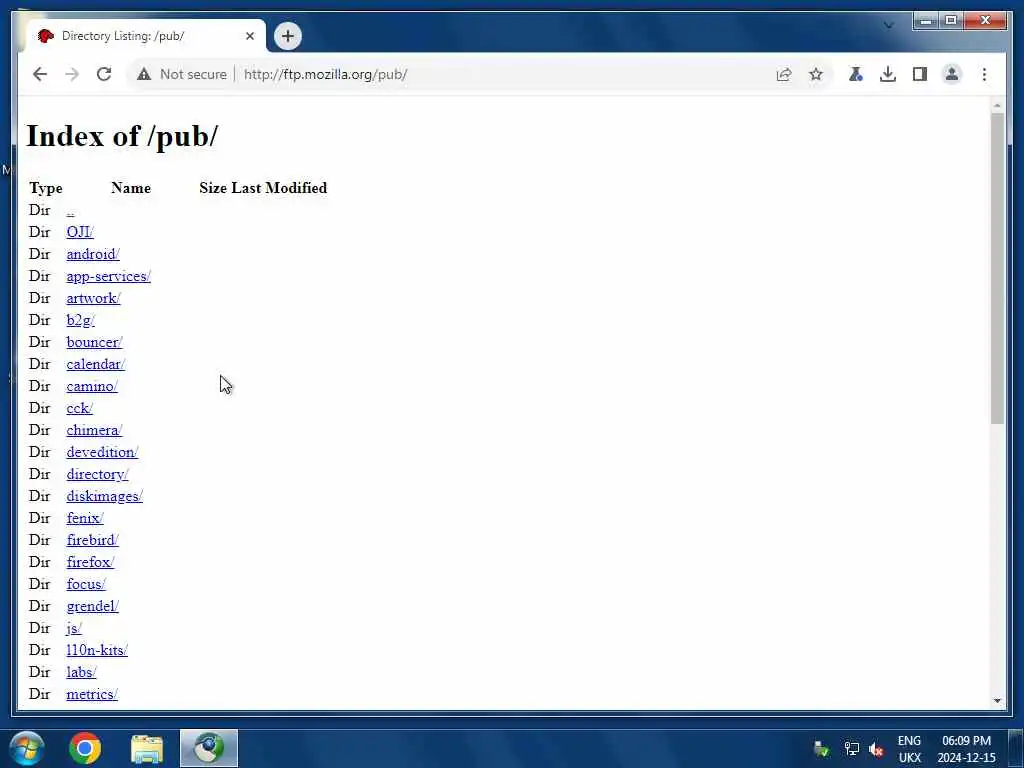Viewport: 1024px width, 768px height.
Task: Open the Chrome Labs flask icon
Action: (x=856, y=74)
